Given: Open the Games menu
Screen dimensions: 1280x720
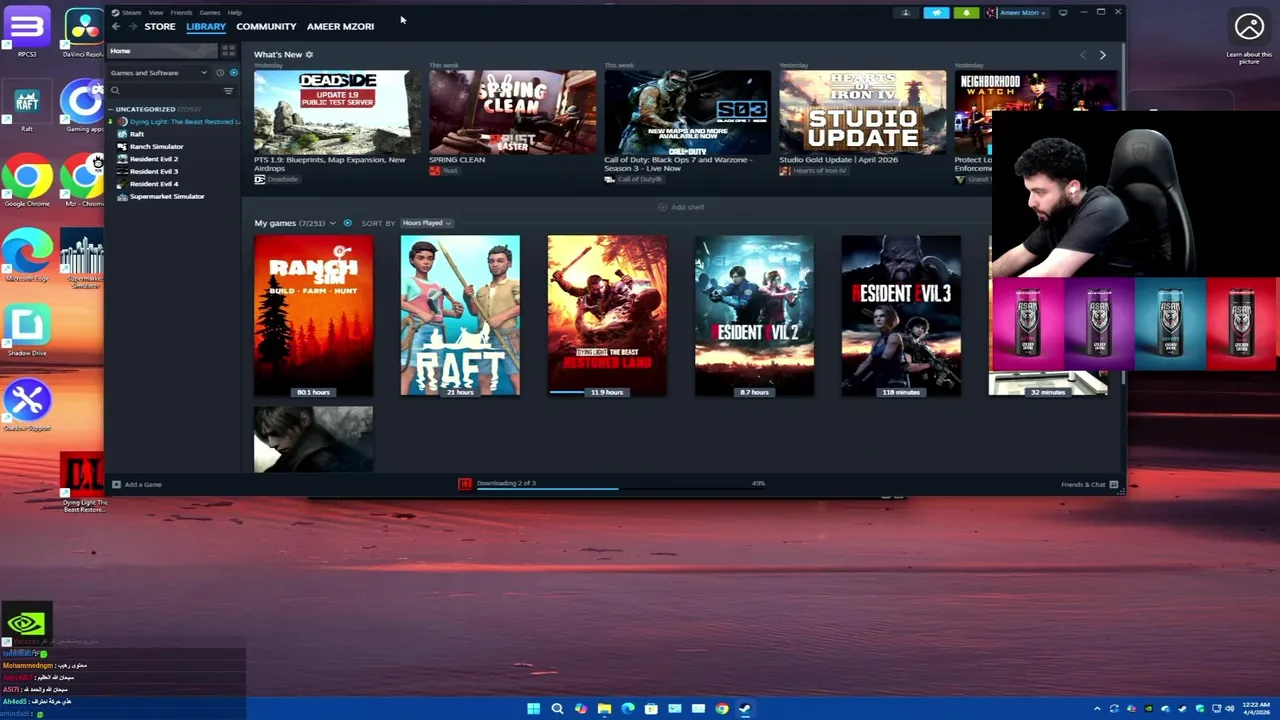Looking at the screenshot, I should pos(210,13).
